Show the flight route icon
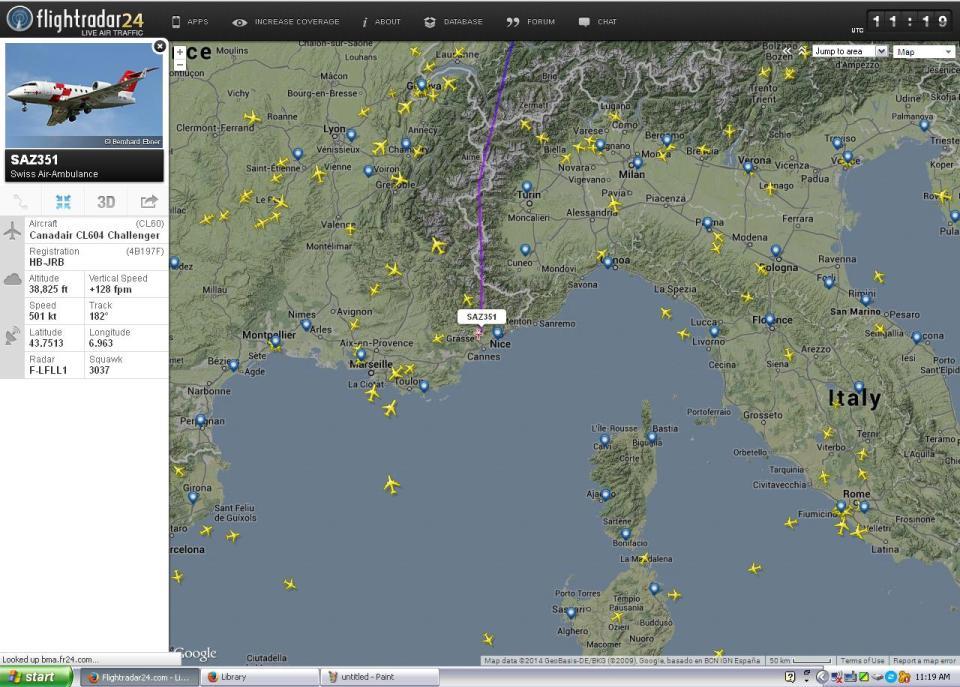Viewport: 960px width, 687px height. click(x=20, y=201)
